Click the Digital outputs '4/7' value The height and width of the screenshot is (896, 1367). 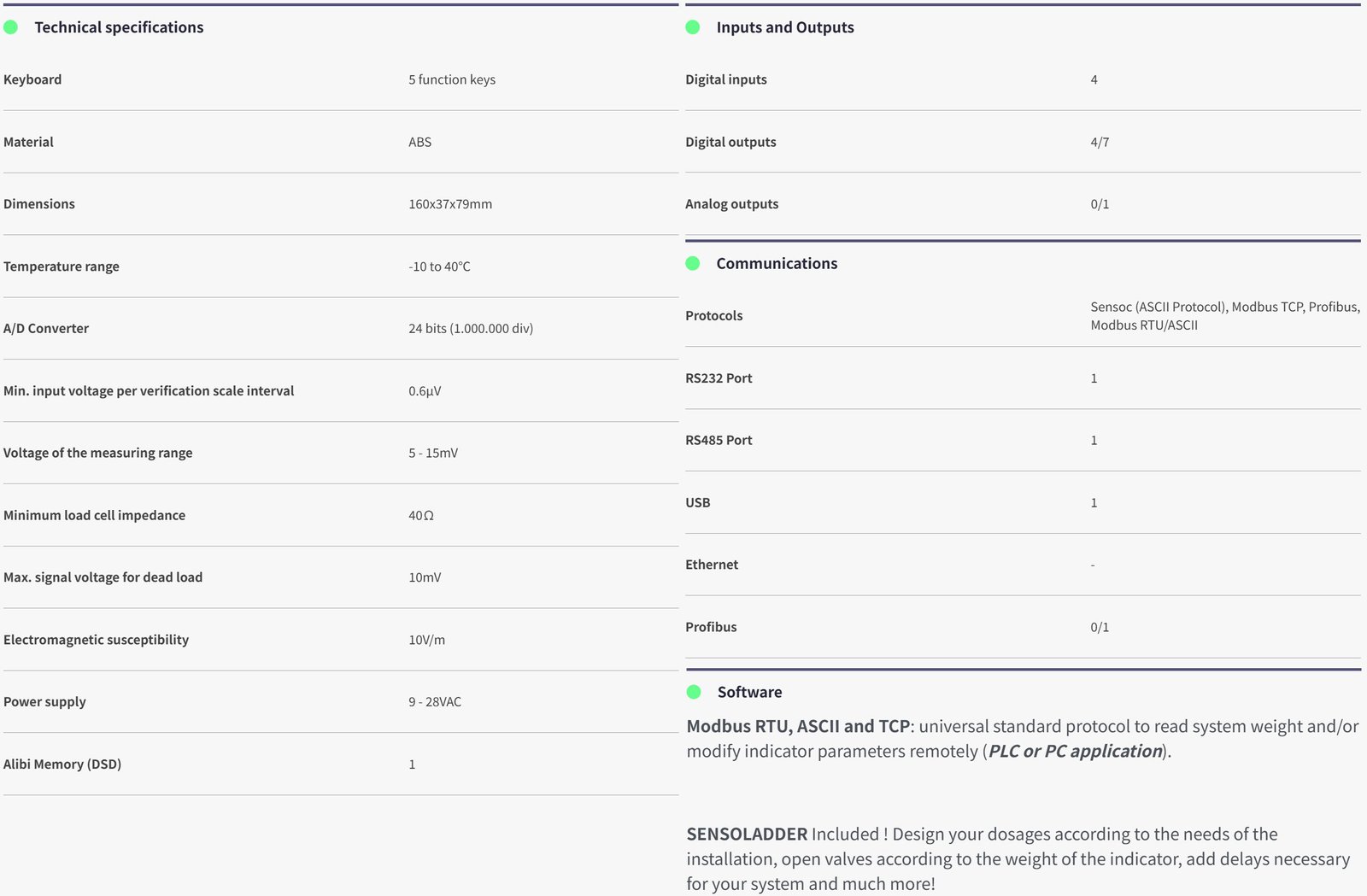pos(1100,142)
